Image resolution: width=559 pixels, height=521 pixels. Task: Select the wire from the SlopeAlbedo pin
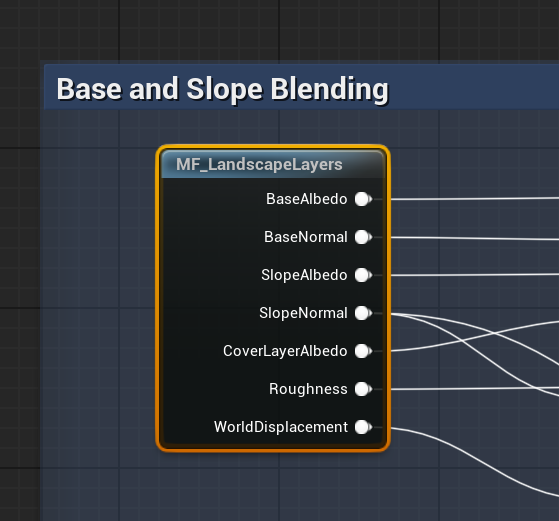(x=474, y=275)
